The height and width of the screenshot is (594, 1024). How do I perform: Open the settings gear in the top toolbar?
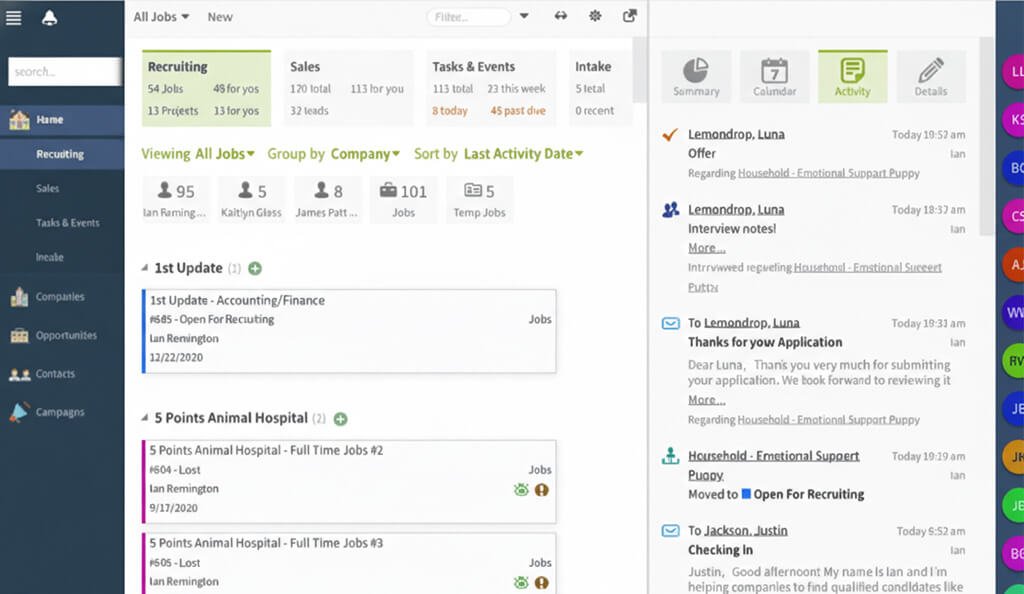(594, 17)
